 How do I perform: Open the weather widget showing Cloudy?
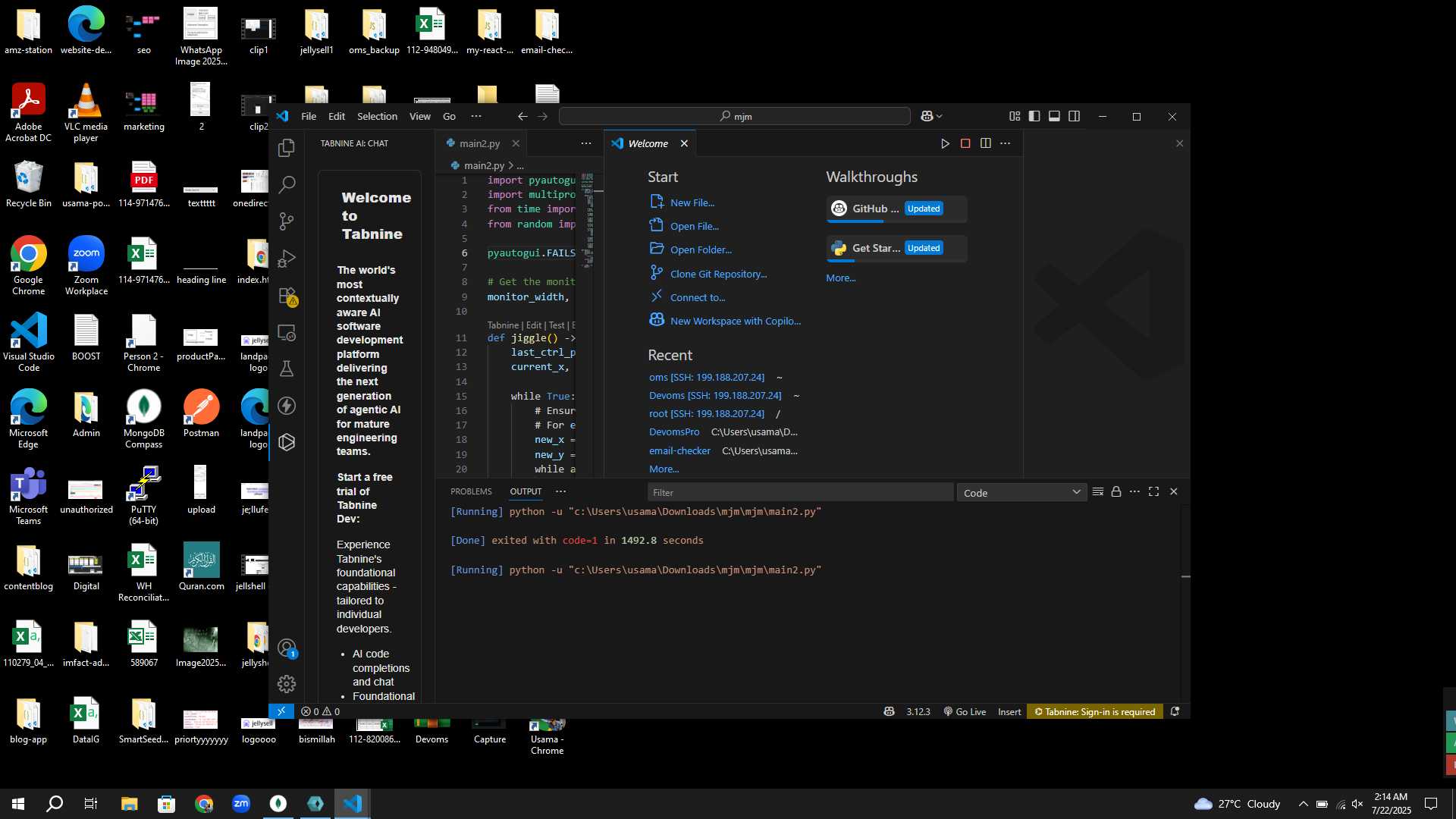[x=1237, y=804]
